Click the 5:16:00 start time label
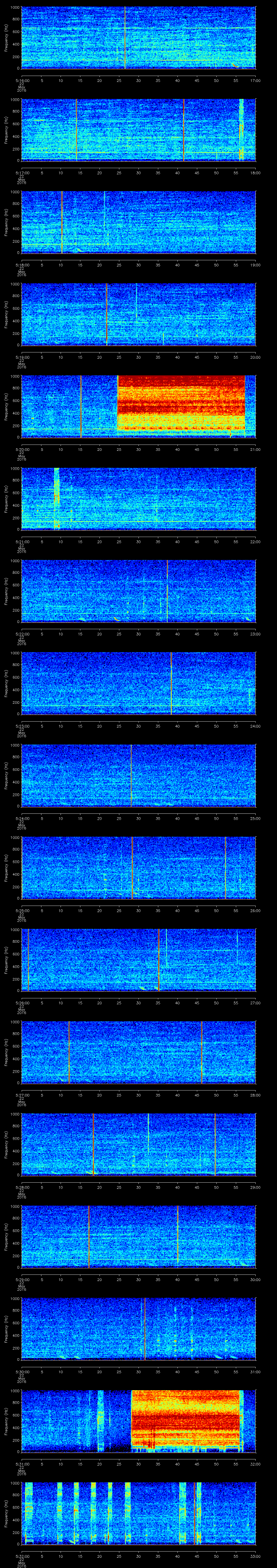277x1568 pixels. (22, 80)
